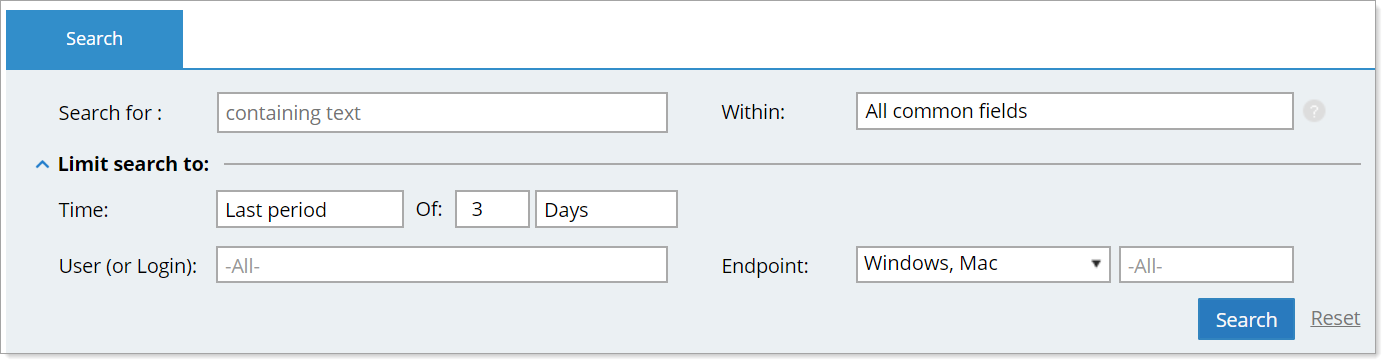Screen dimensions: 1386x364
Task: Open the Last period time dropdown
Action: click(x=310, y=210)
